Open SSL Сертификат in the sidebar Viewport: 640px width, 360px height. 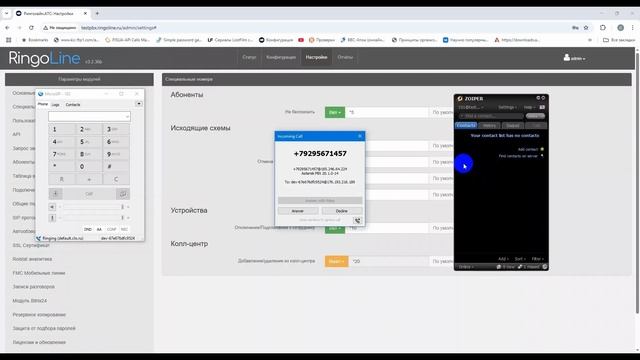31,245
